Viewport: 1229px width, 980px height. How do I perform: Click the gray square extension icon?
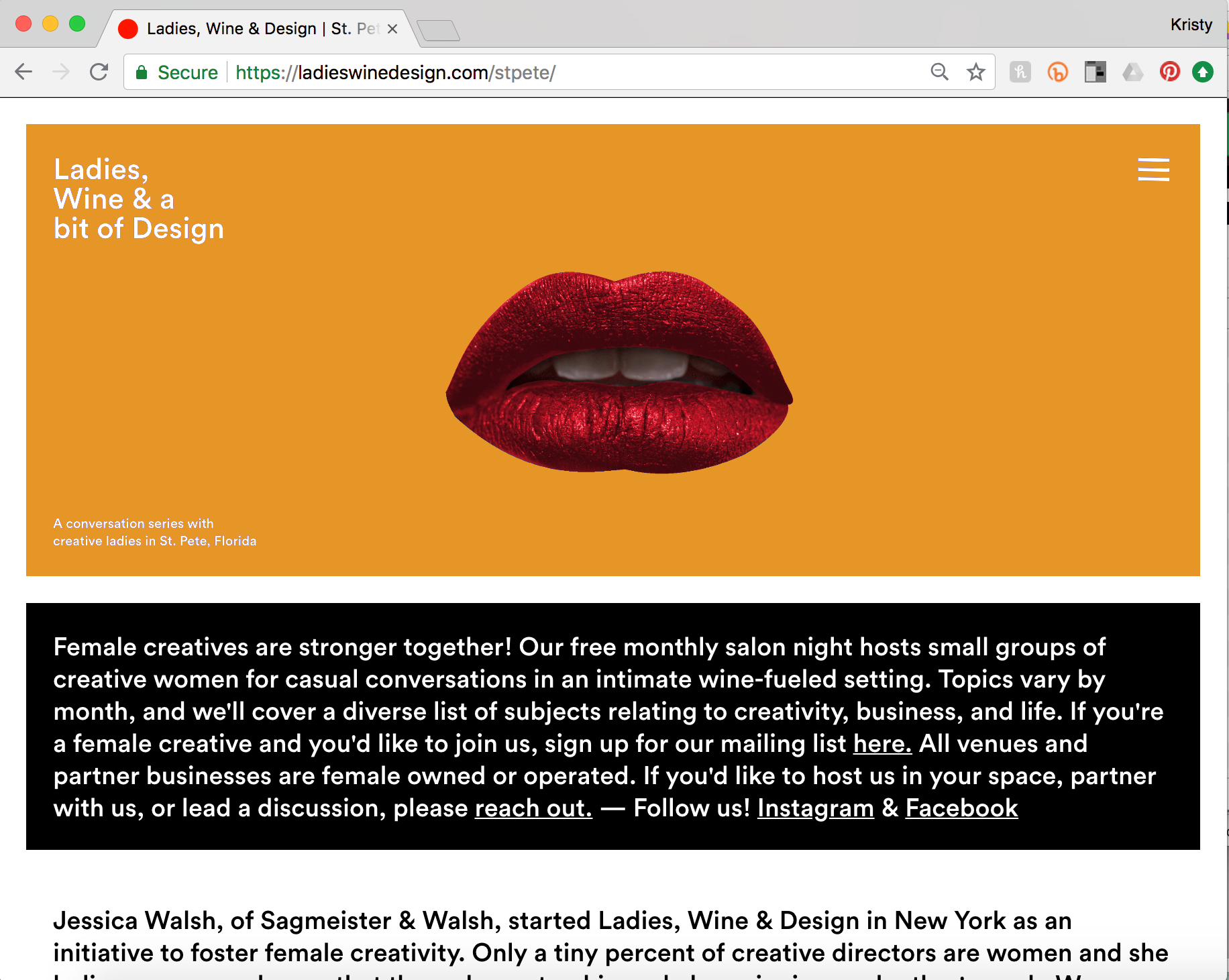(1020, 72)
